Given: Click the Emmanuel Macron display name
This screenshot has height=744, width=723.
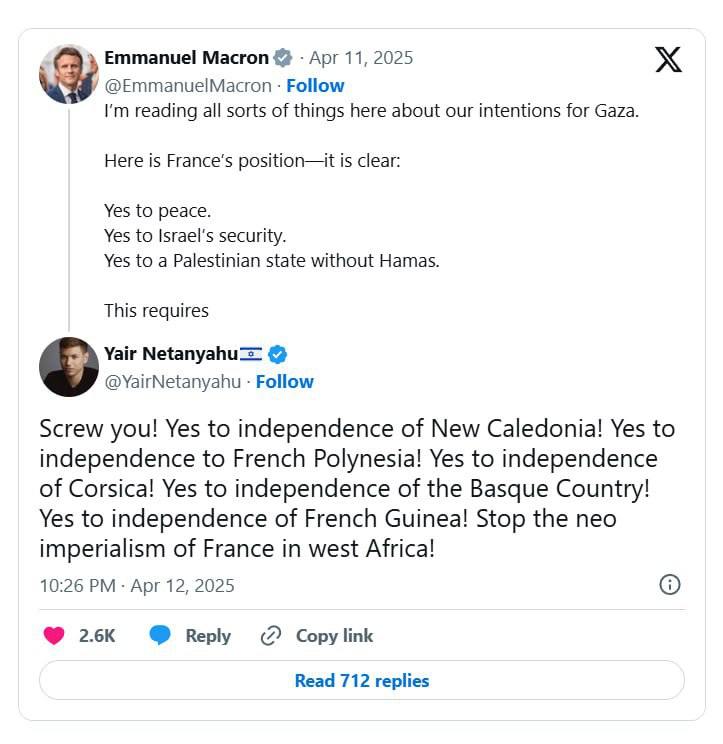Looking at the screenshot, I should point(186,58).
